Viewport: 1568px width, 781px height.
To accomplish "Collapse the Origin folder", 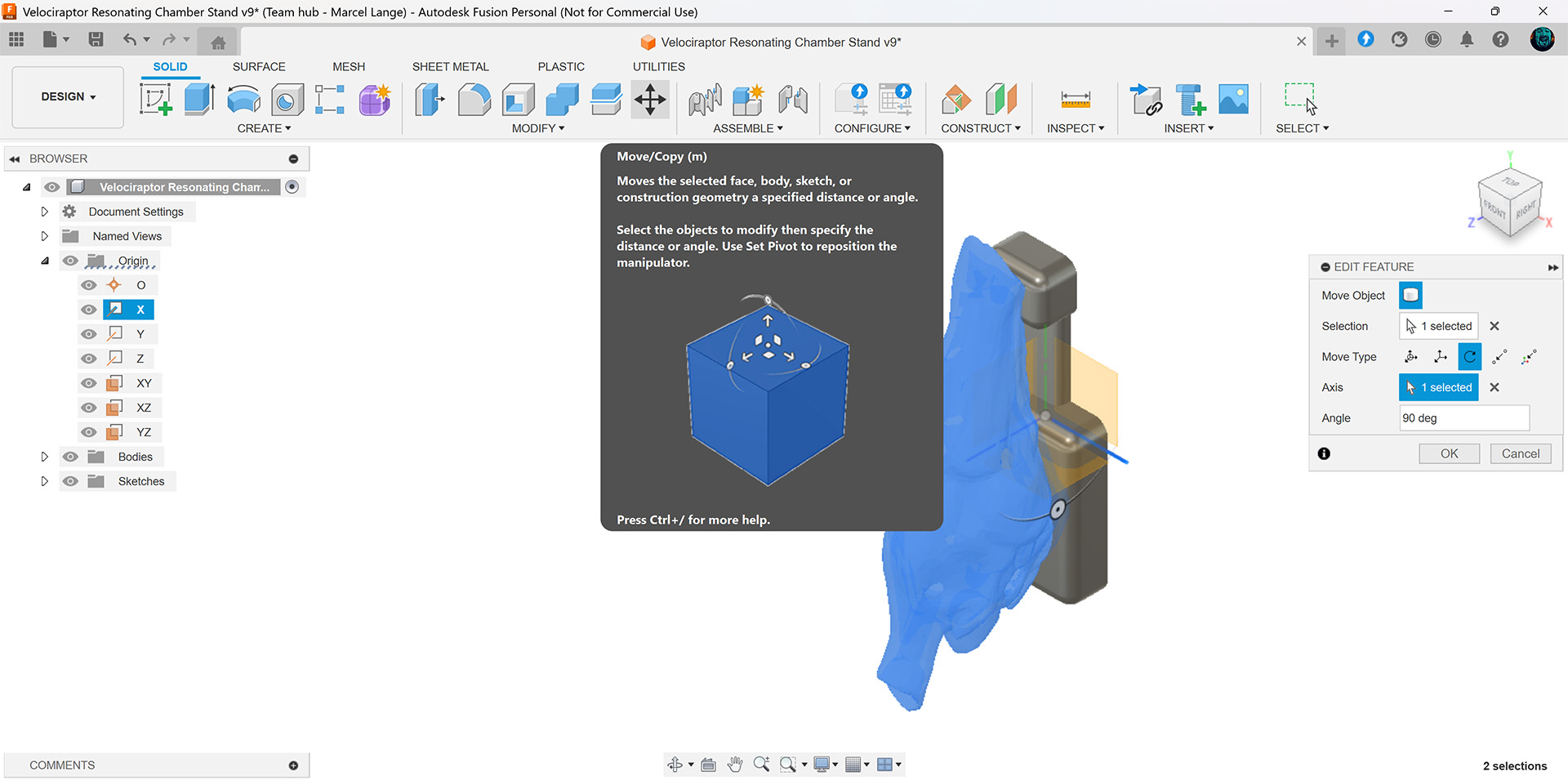I will pos(45,261).
